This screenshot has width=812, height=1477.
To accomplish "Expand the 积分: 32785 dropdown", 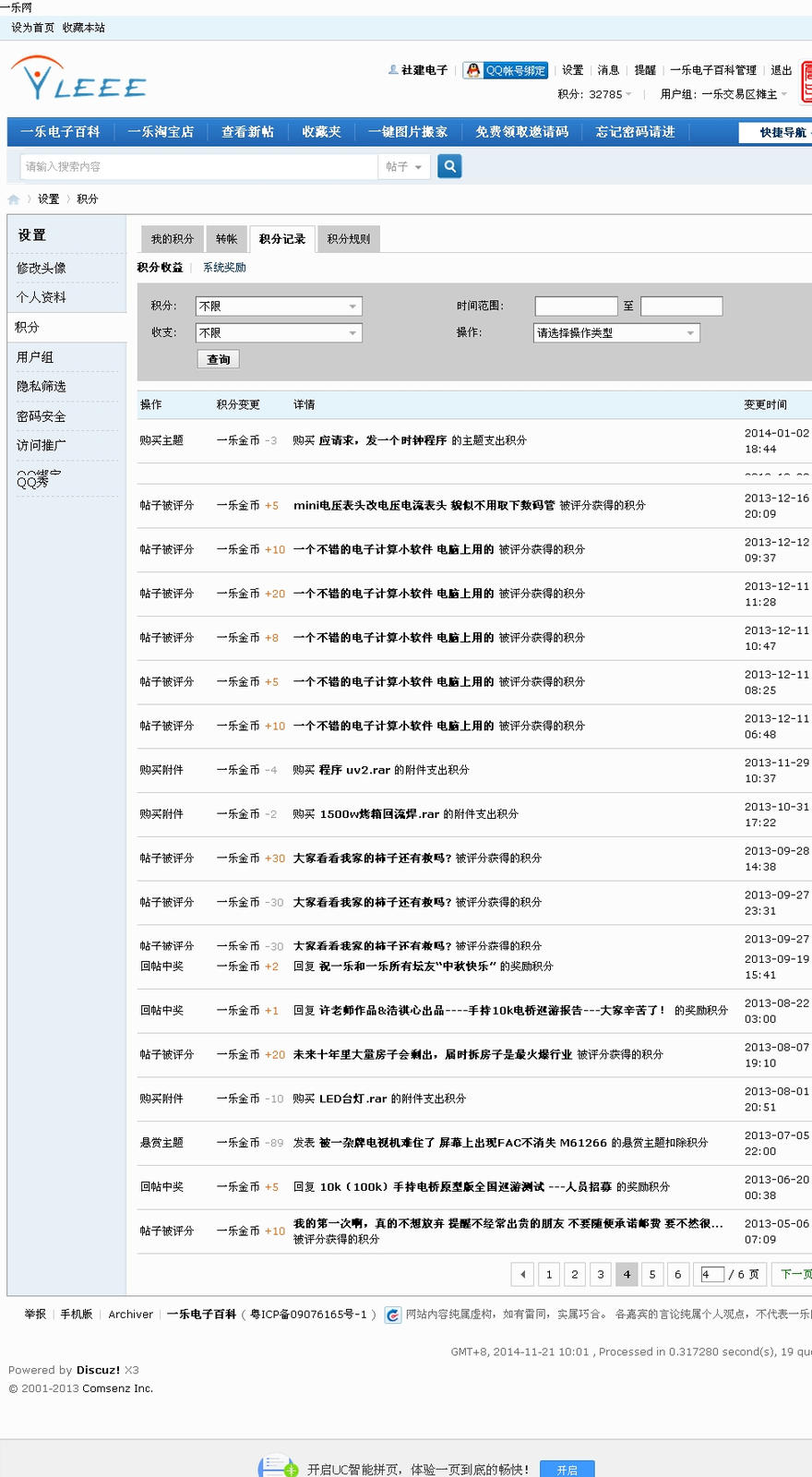I will [x=595, y=94].
